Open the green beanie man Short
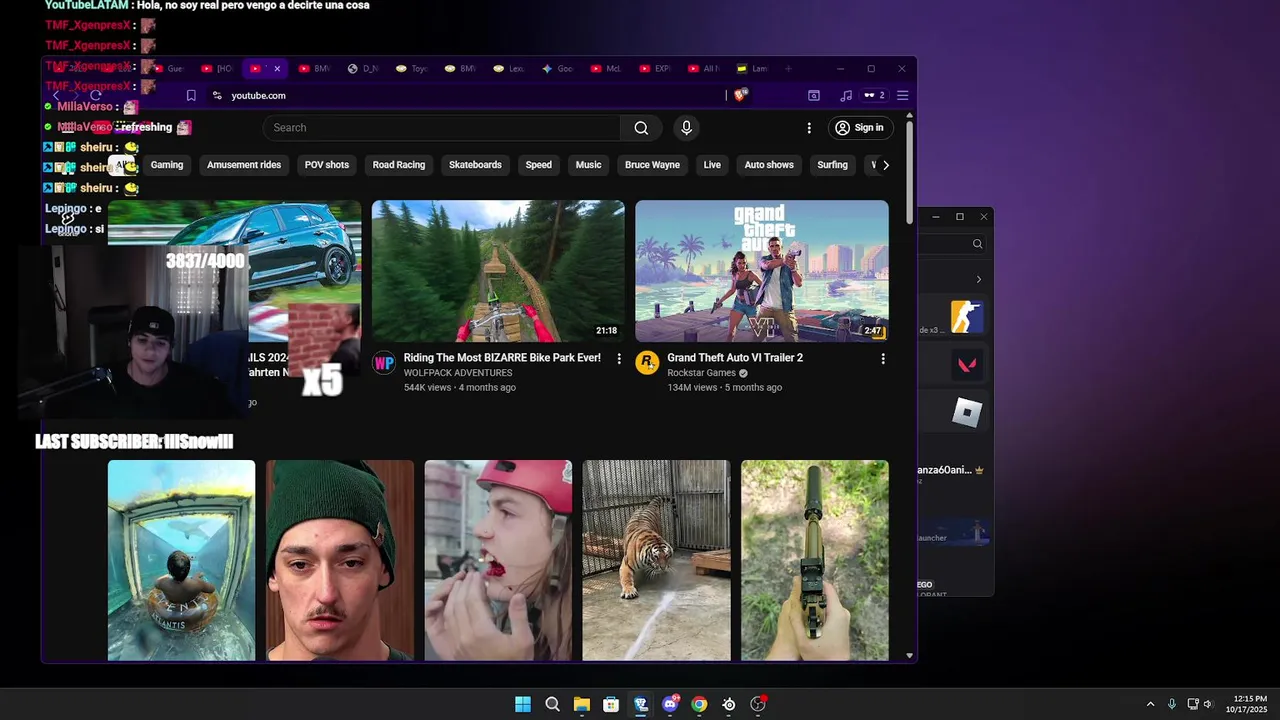 click(x=340, y=560)
